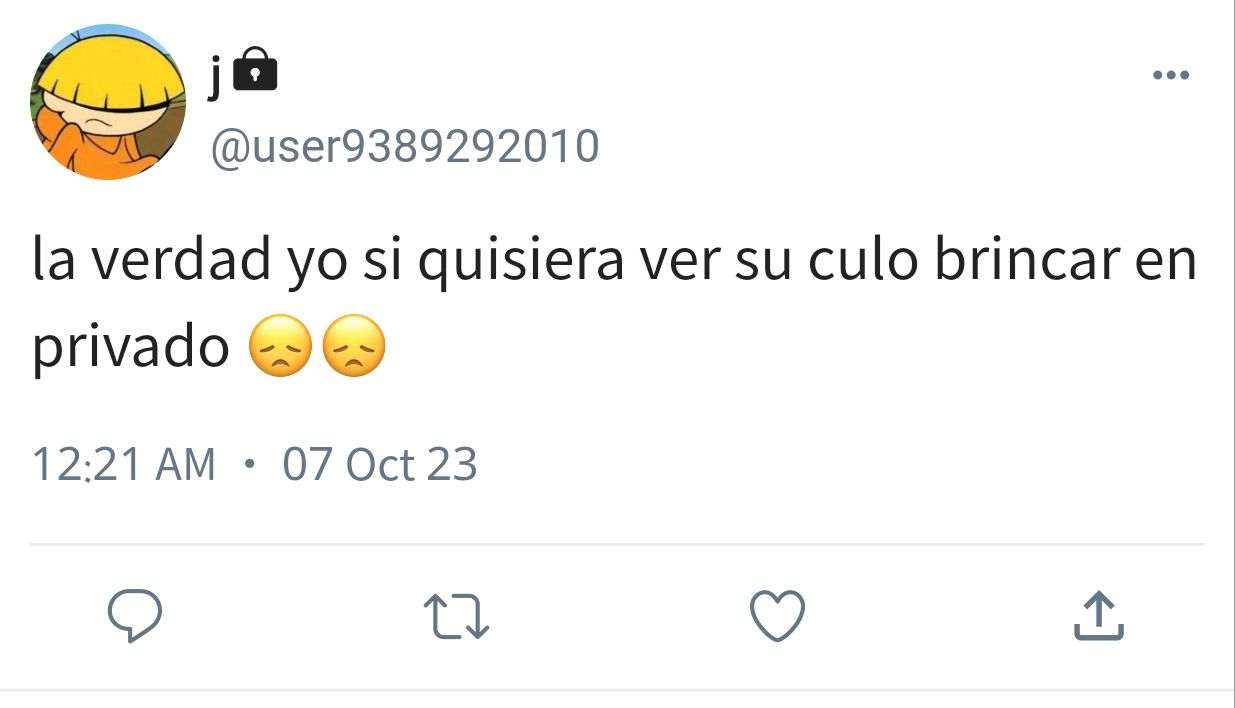The image size is (1235, 708).
Task: Open the @user9389292010 handle link
Action: [x=404, y=146]
